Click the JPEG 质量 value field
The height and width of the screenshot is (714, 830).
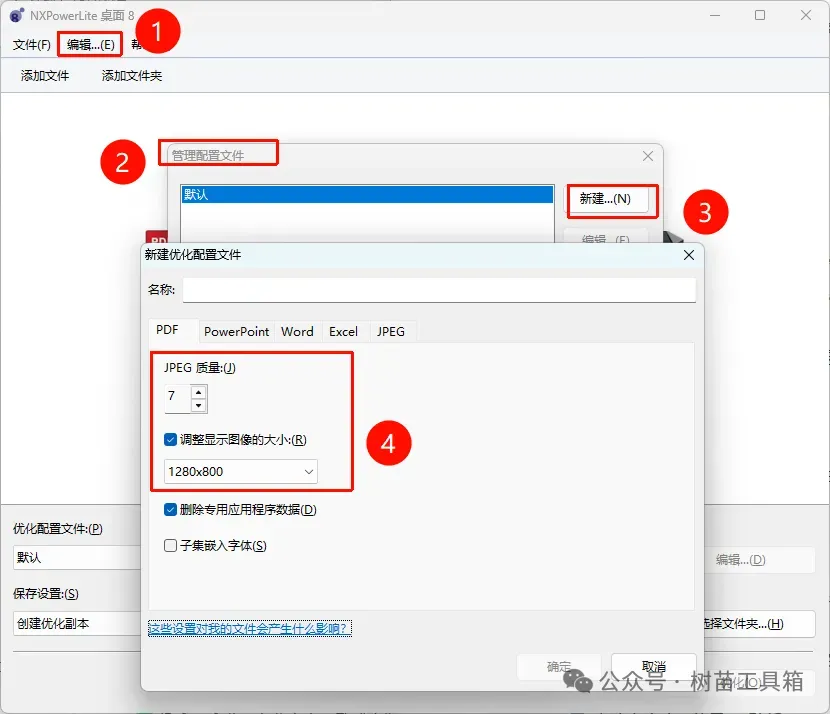(x=178, y=399)
